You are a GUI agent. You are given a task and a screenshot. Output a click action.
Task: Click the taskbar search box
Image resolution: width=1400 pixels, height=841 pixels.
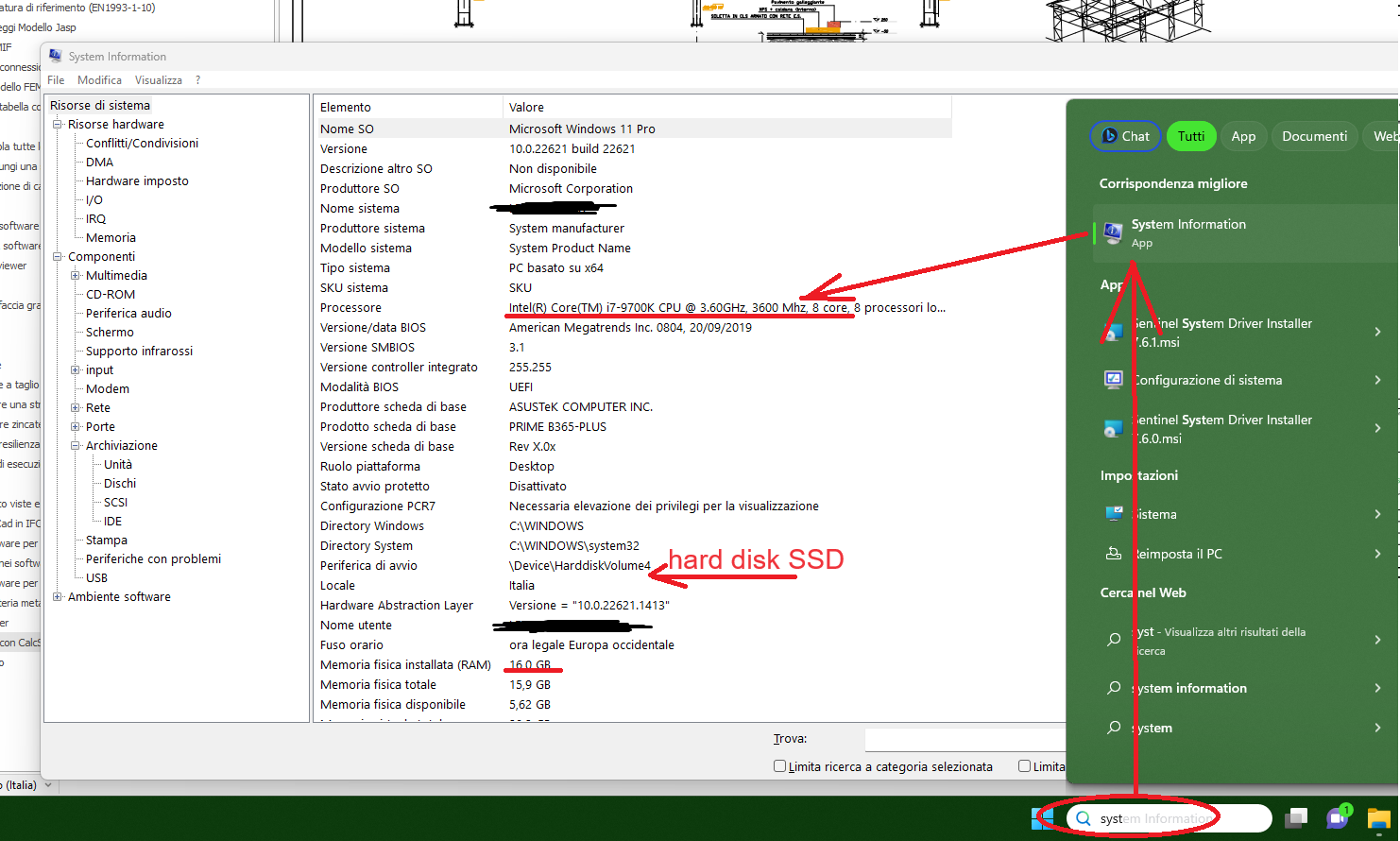[1169, 818]
